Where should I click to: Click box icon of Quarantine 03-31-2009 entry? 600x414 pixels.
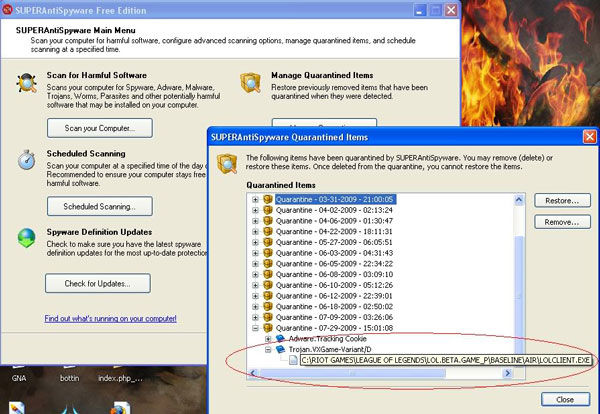point(268,199)
